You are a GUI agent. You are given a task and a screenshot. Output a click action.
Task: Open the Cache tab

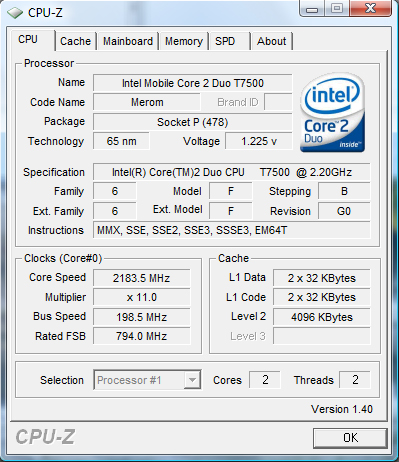pos(75,41)
